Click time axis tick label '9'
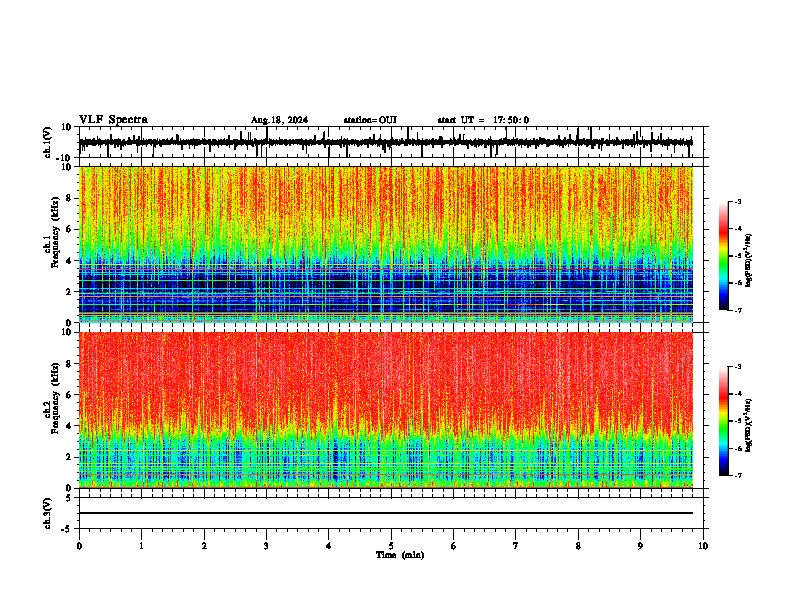 coord(640,546)
